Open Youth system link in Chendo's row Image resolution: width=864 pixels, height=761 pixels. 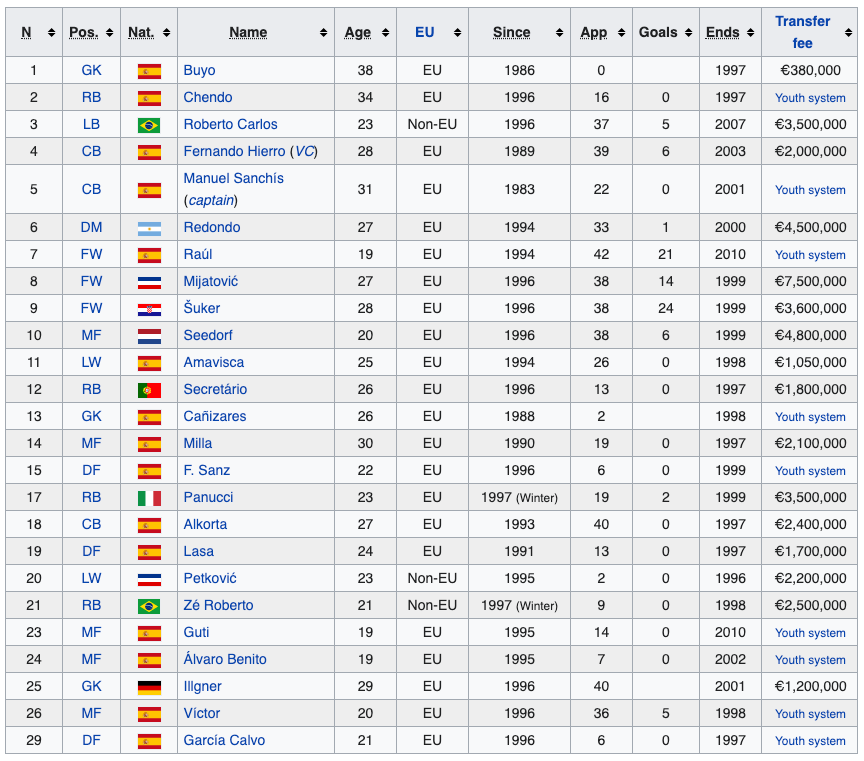tap(810, 98)
